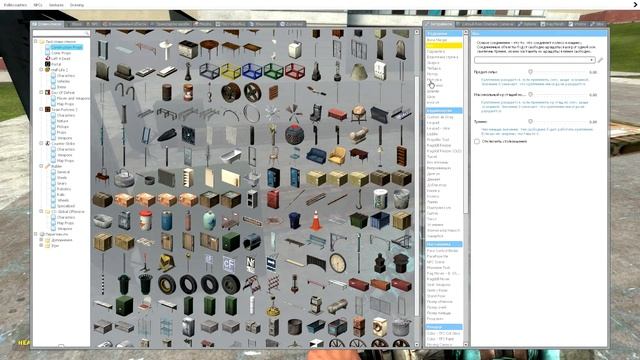This screenshot has height=360, width=640.
Task: Open the Drawing menu in top bar
Action: [77, 5]
